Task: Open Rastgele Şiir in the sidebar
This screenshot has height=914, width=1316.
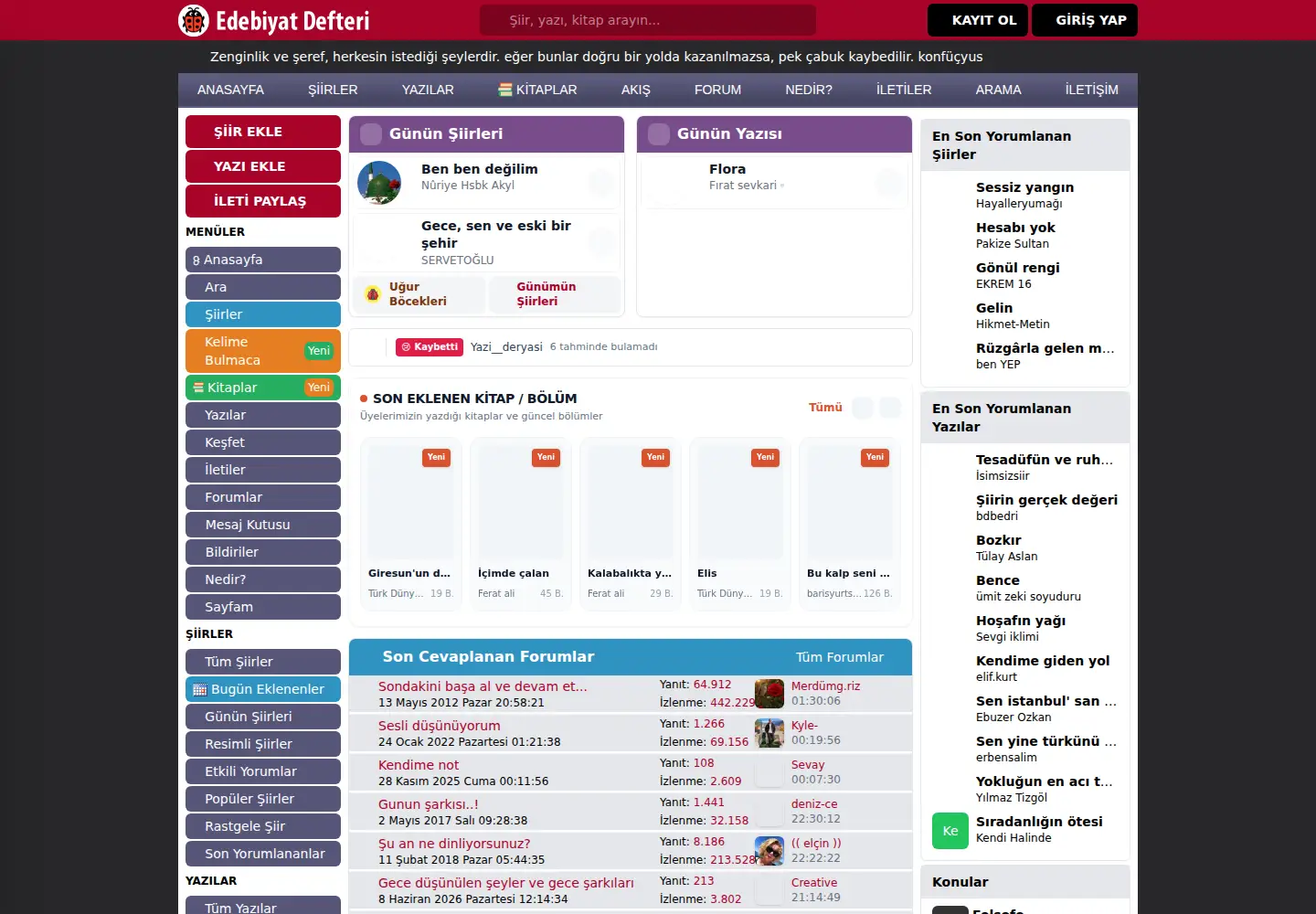Action: point(263,826)
